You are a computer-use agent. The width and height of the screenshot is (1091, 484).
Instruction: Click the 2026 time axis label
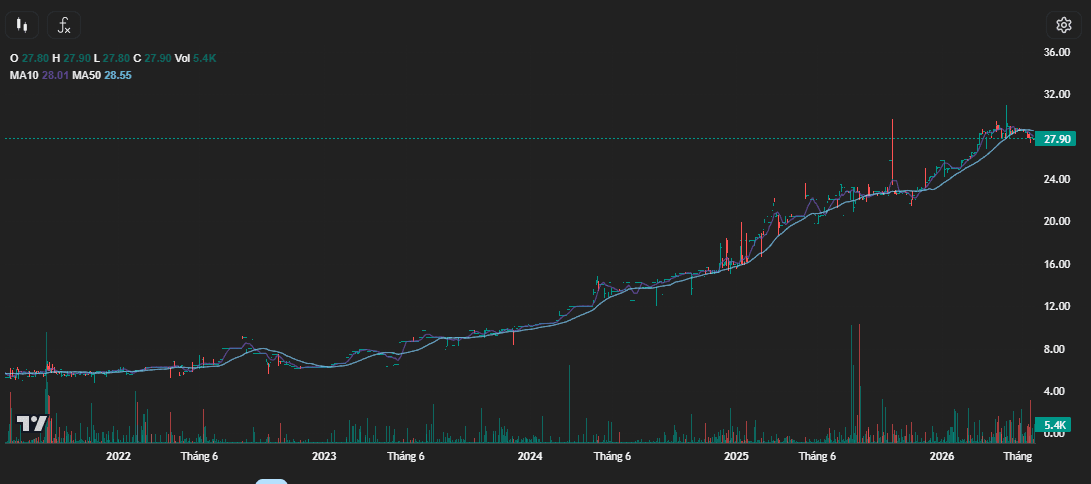(942, 456)
